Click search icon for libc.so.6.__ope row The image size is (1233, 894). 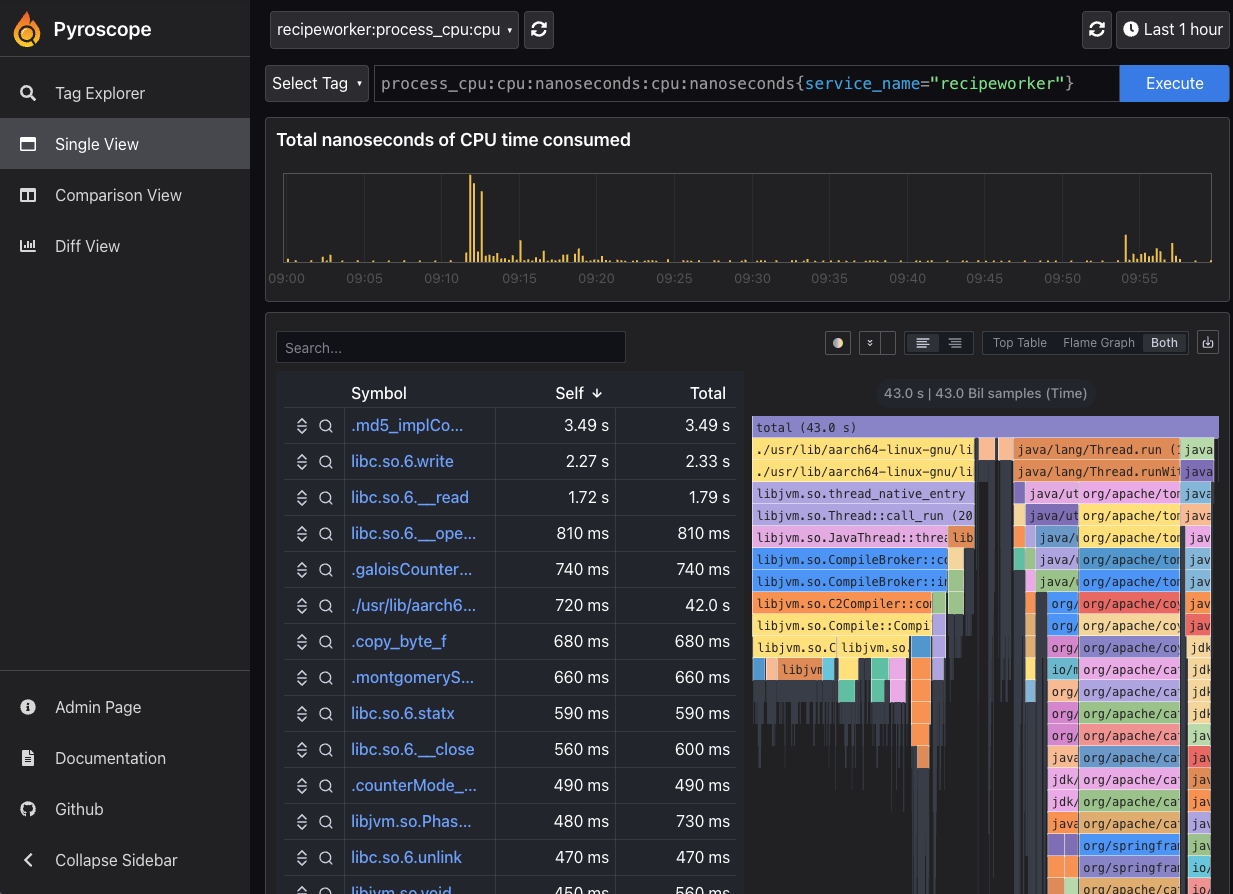click(x=326, y=534)
